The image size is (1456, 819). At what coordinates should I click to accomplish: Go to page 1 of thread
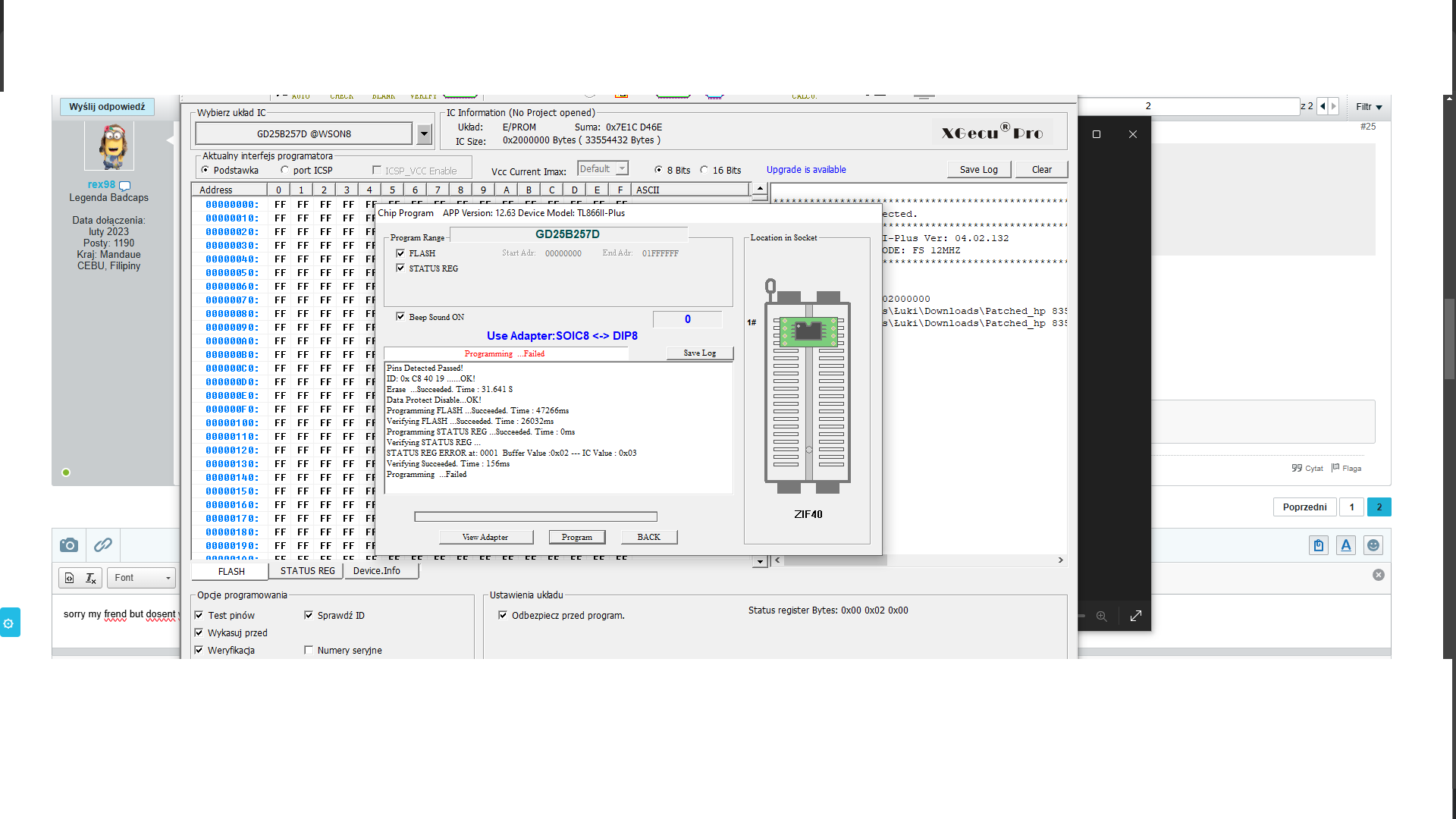[x=1351, y=507]
